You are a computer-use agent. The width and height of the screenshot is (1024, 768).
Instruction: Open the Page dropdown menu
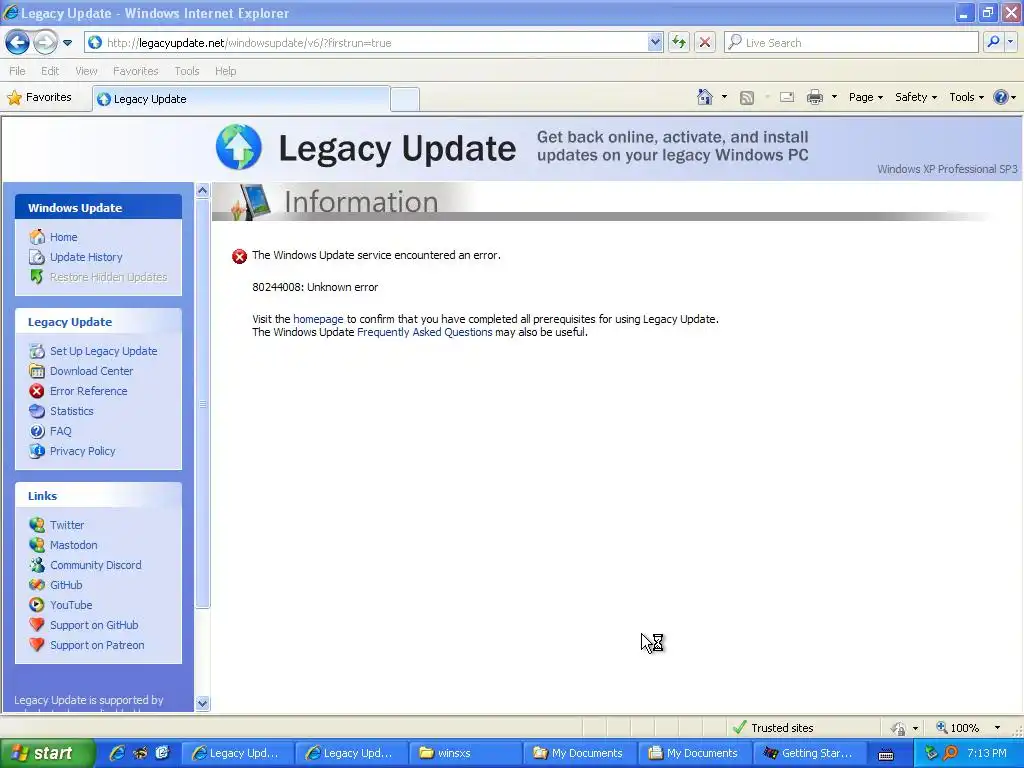(865, 97)
